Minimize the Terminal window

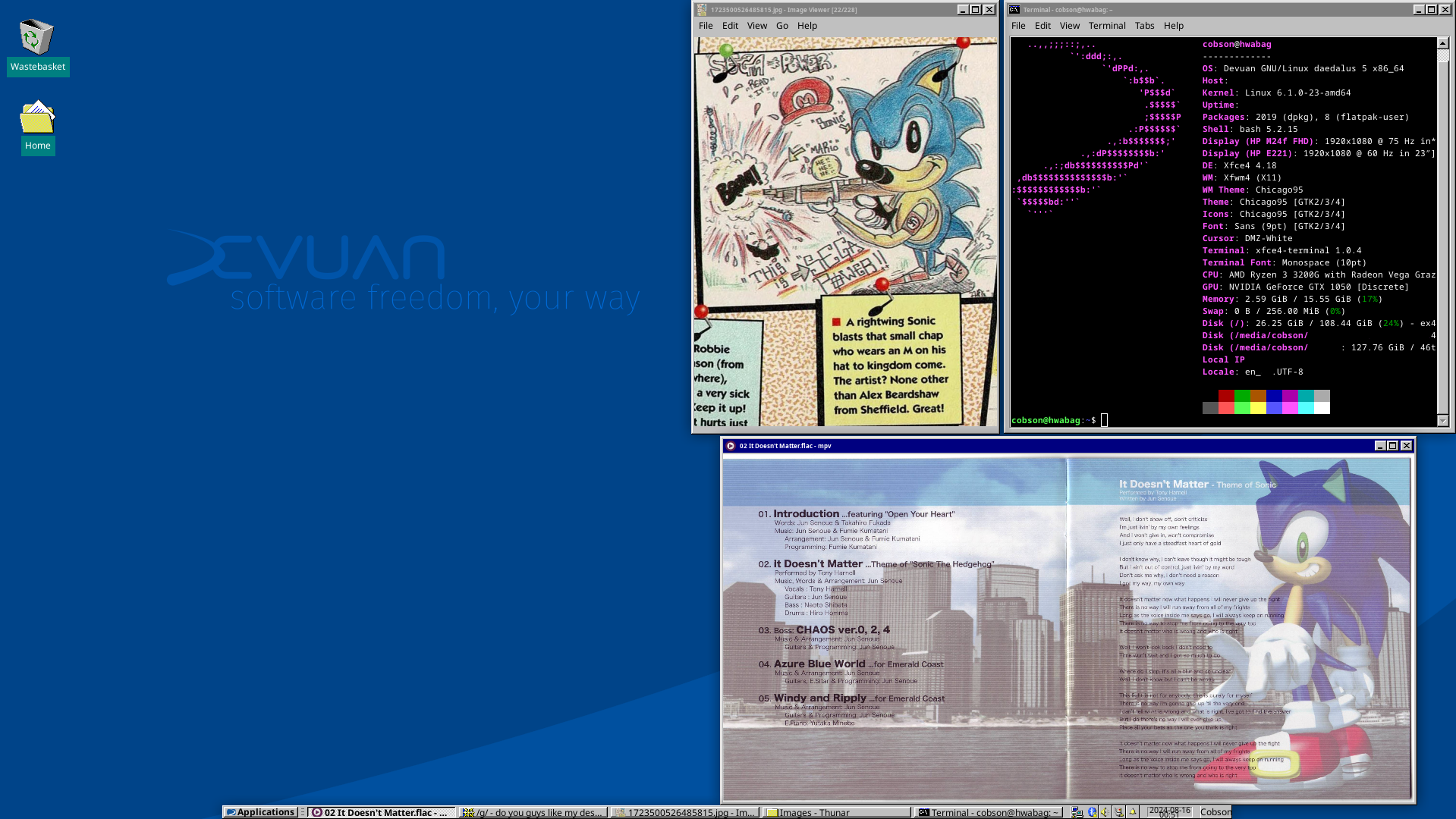[x=1418, y=10]
